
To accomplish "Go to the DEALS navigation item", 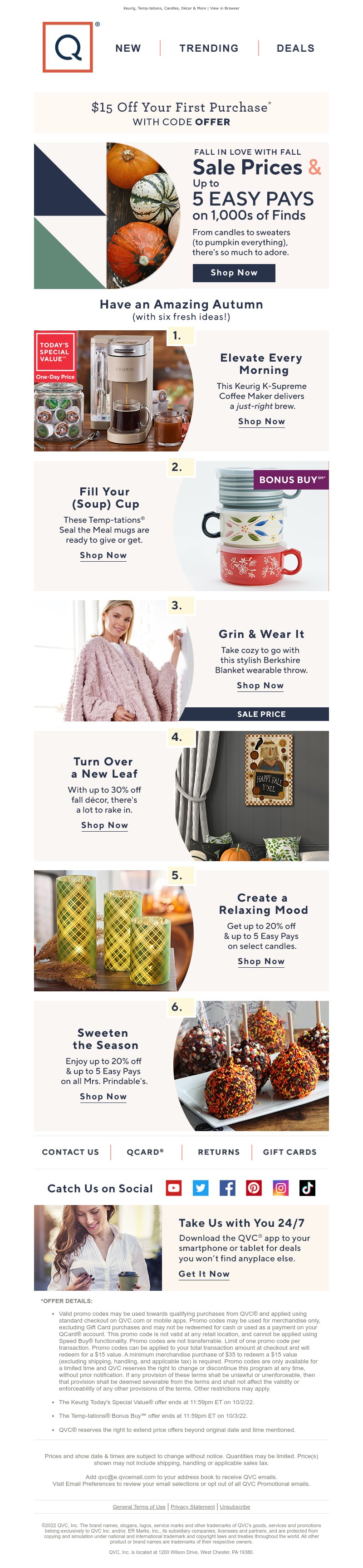I will (295, 48).
